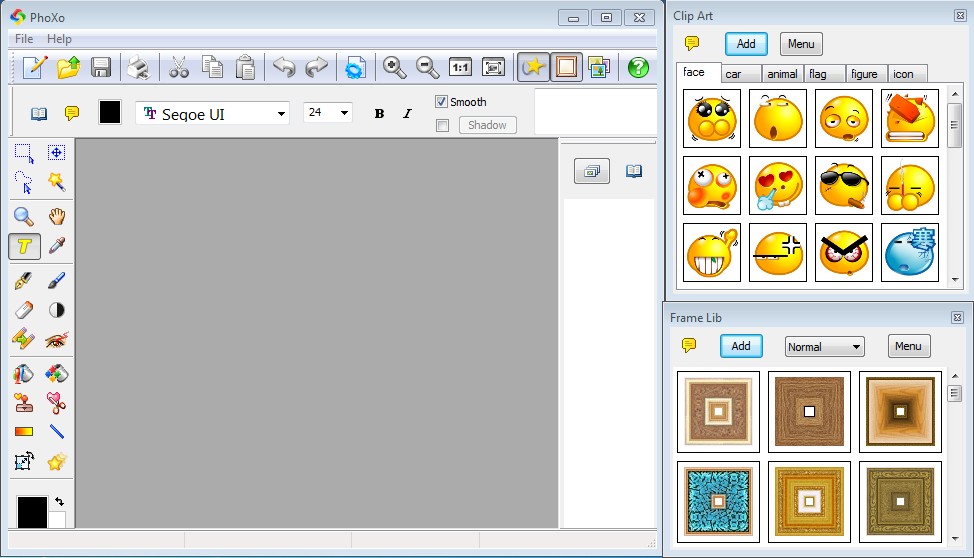Viewport: 974px width, 558px height.
Task: Click the black text color swatch
Action: tap(110, 112)
